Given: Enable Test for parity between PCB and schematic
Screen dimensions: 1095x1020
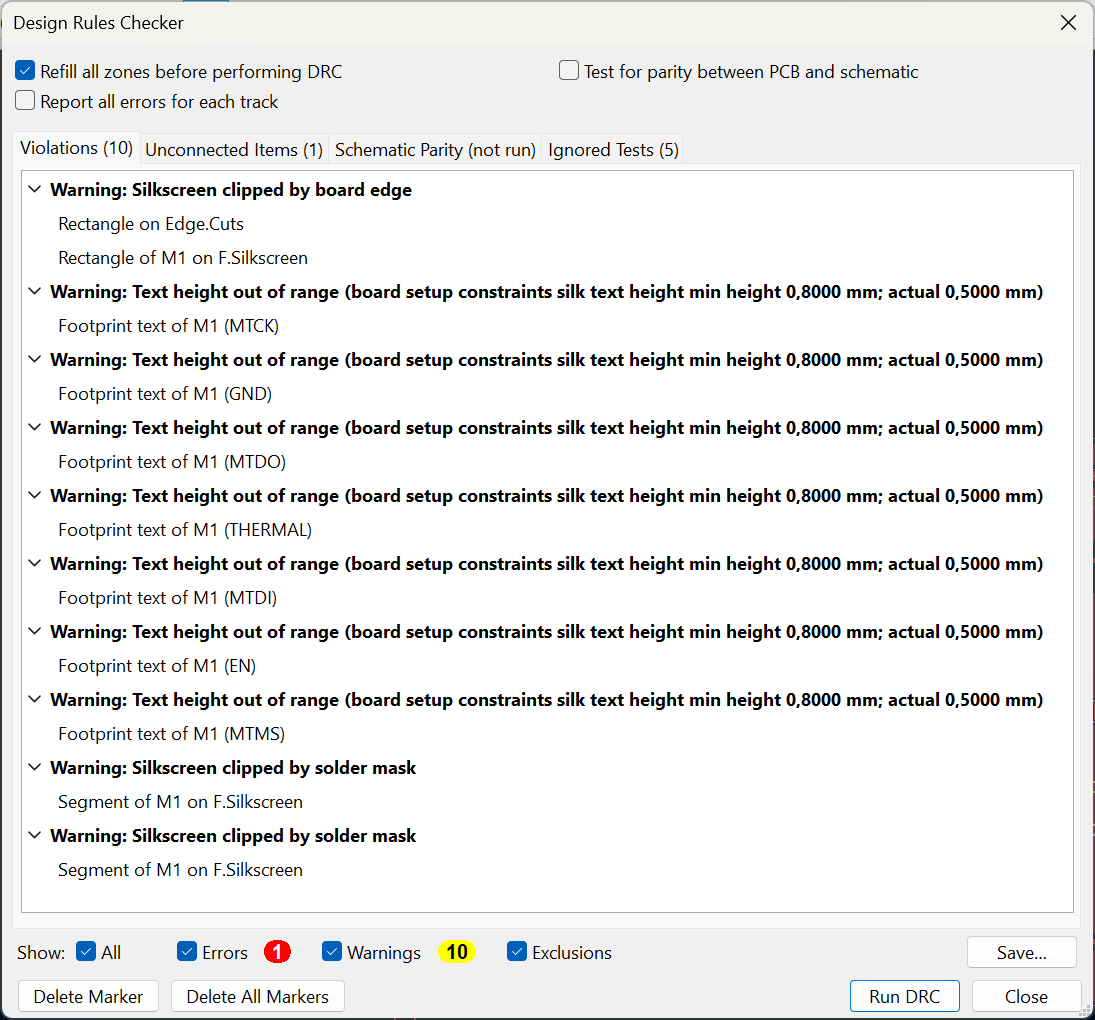Looking at the screenshot, I should tap(569, 71).
